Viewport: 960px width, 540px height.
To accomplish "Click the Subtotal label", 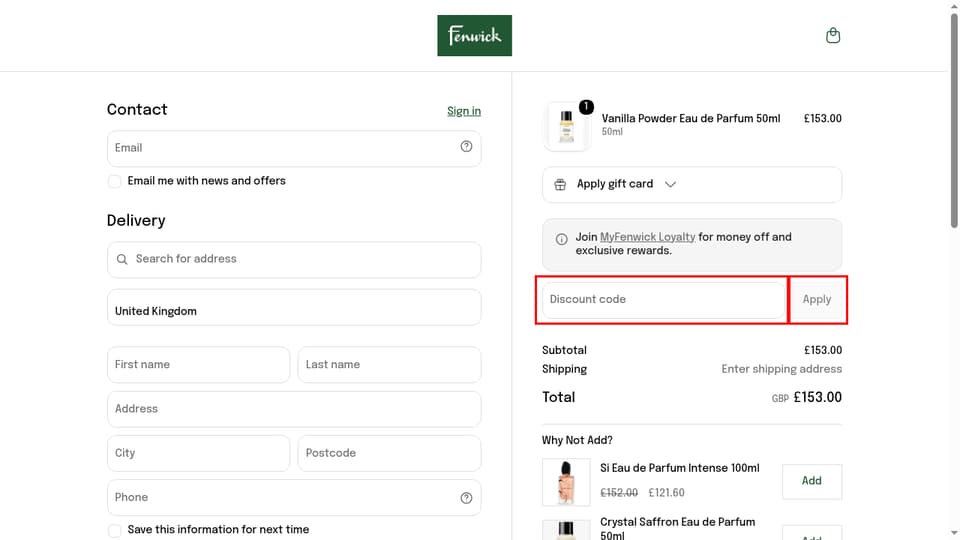I will (x=564, y=350).
